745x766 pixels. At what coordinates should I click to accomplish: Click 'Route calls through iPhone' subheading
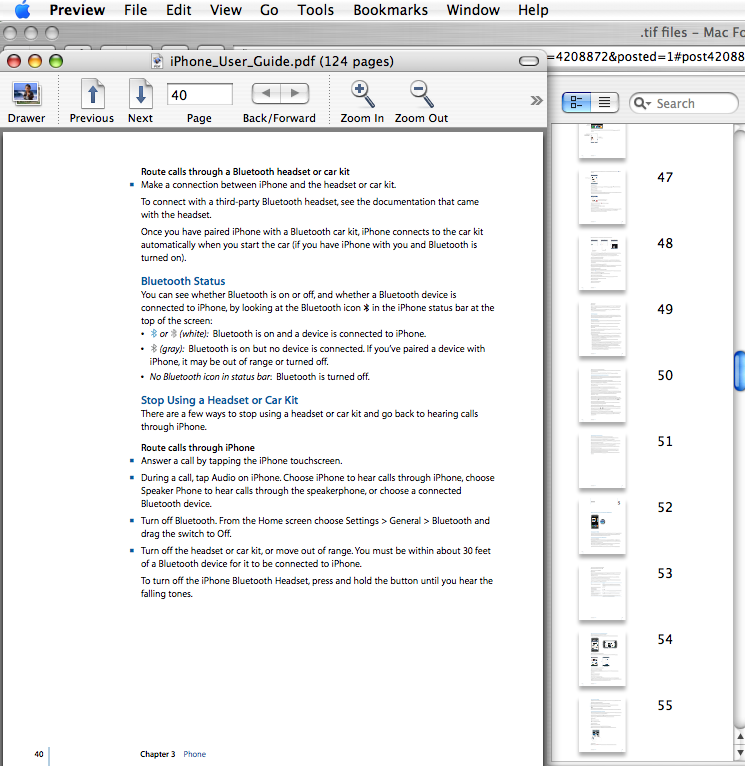click(x=198, y=447)
